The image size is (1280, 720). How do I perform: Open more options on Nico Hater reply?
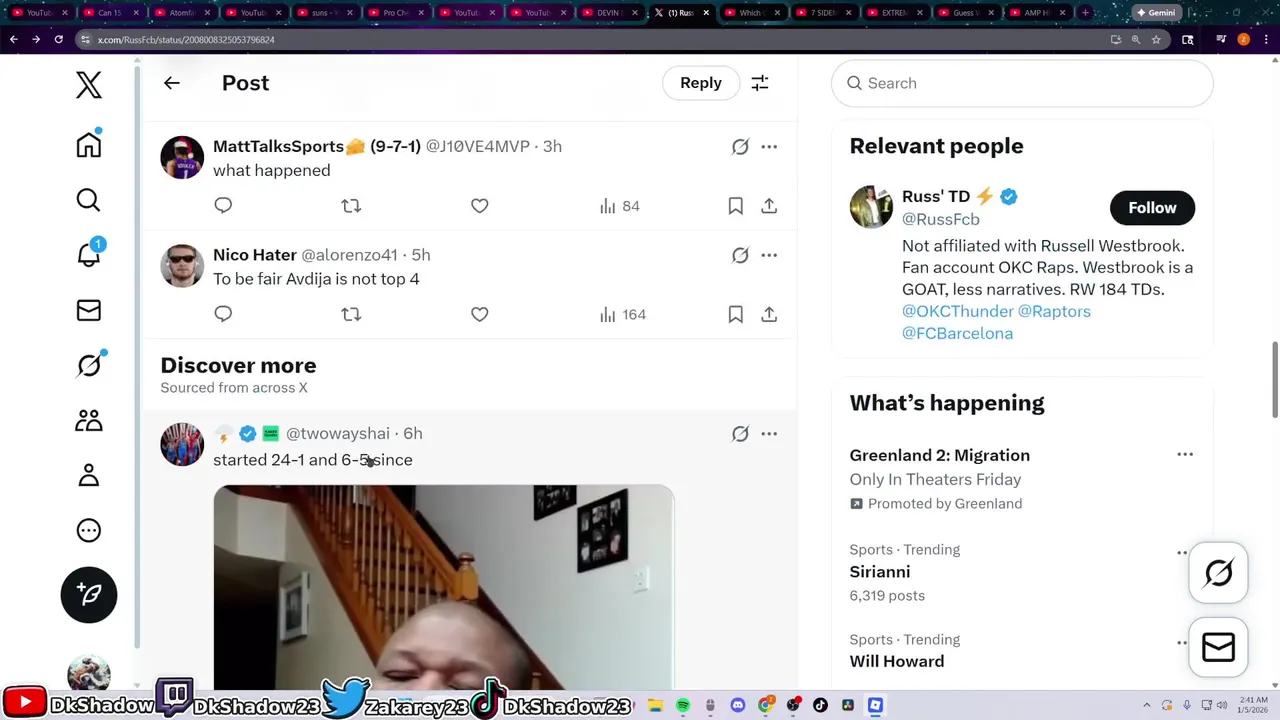click(769, 255)
